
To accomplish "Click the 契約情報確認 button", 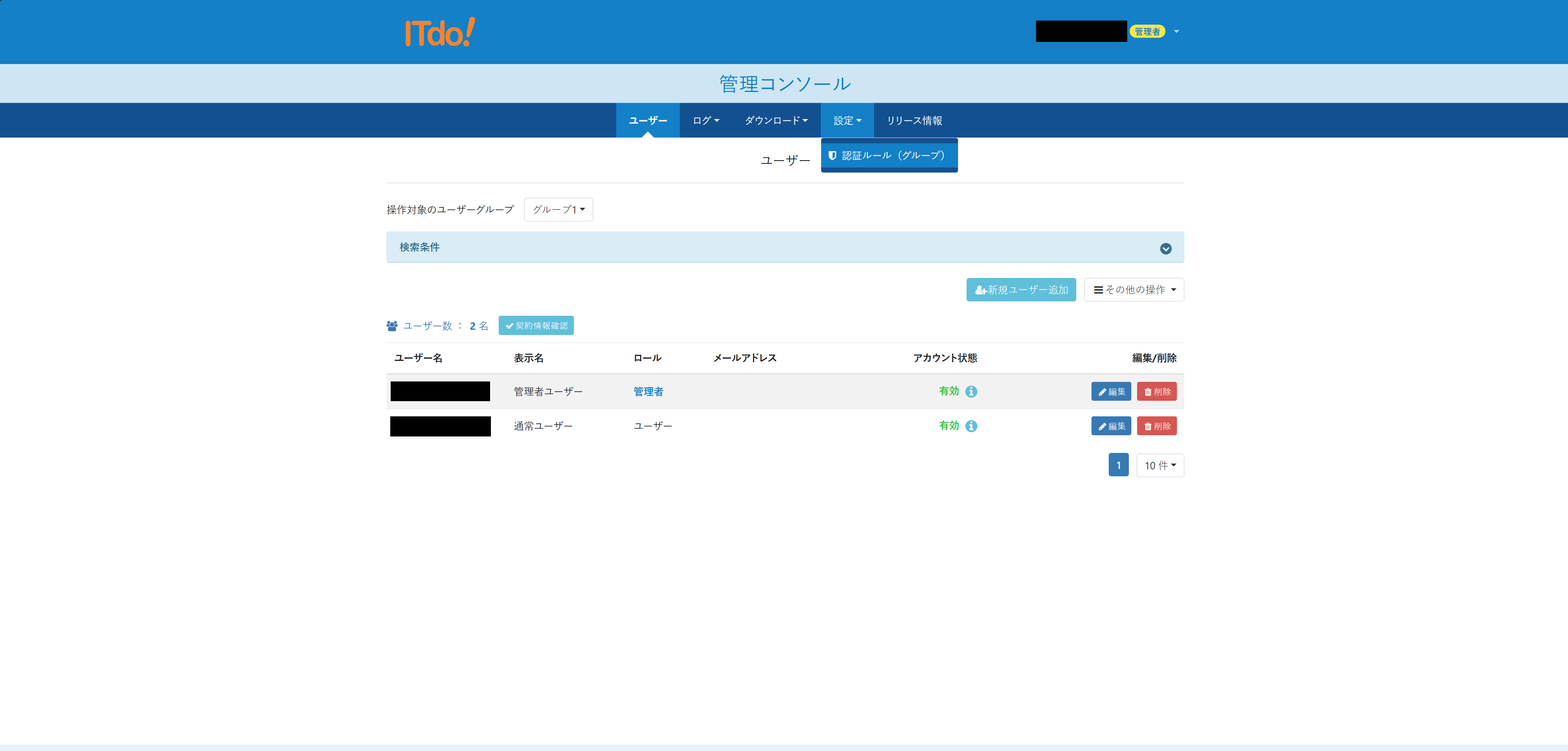I will [x=536, y=326].
